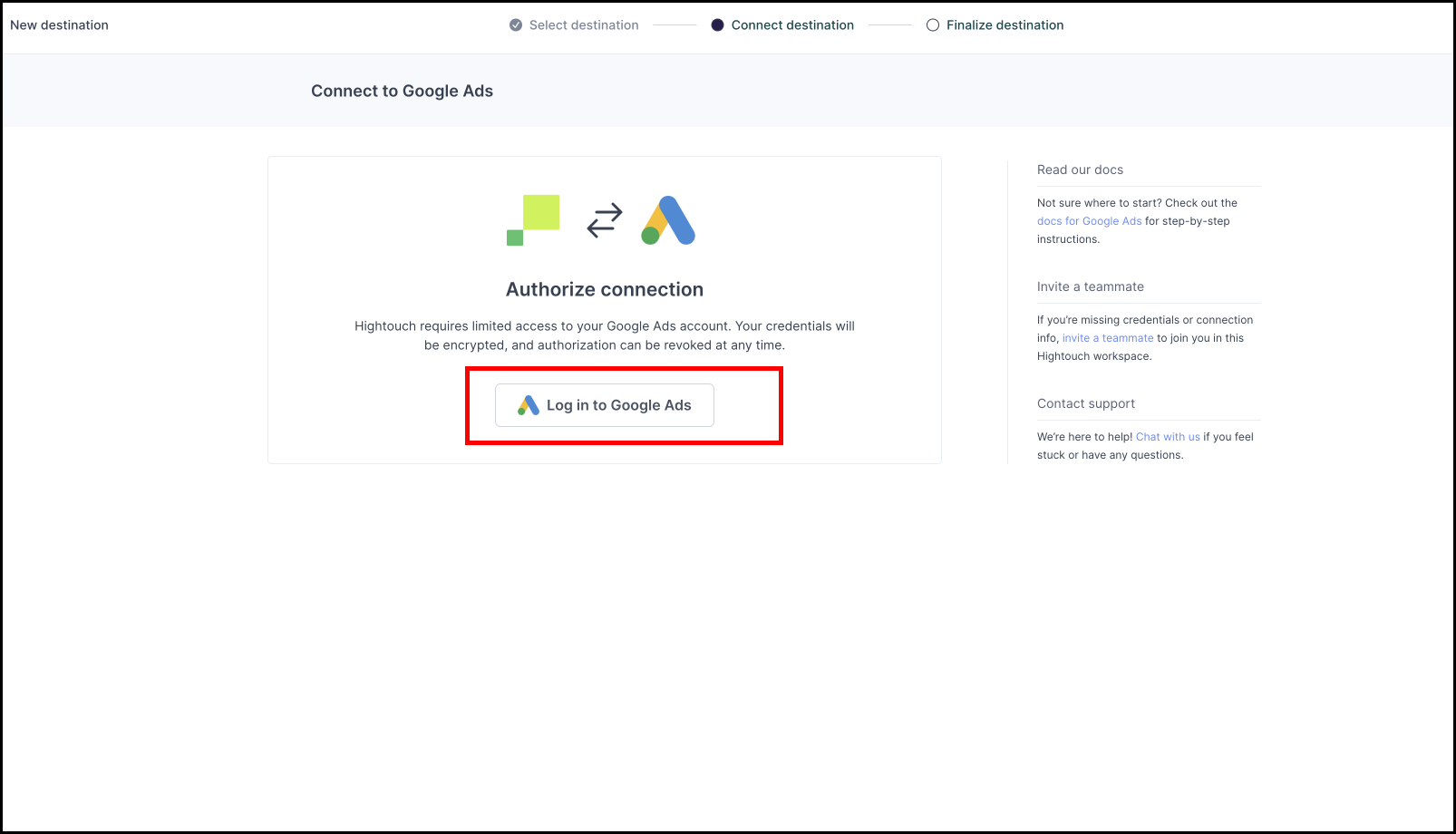The height and width of the screenshot is (834, 1456).
Task: Select the Connect destination step indicator
Action: [x=792, y=24]
